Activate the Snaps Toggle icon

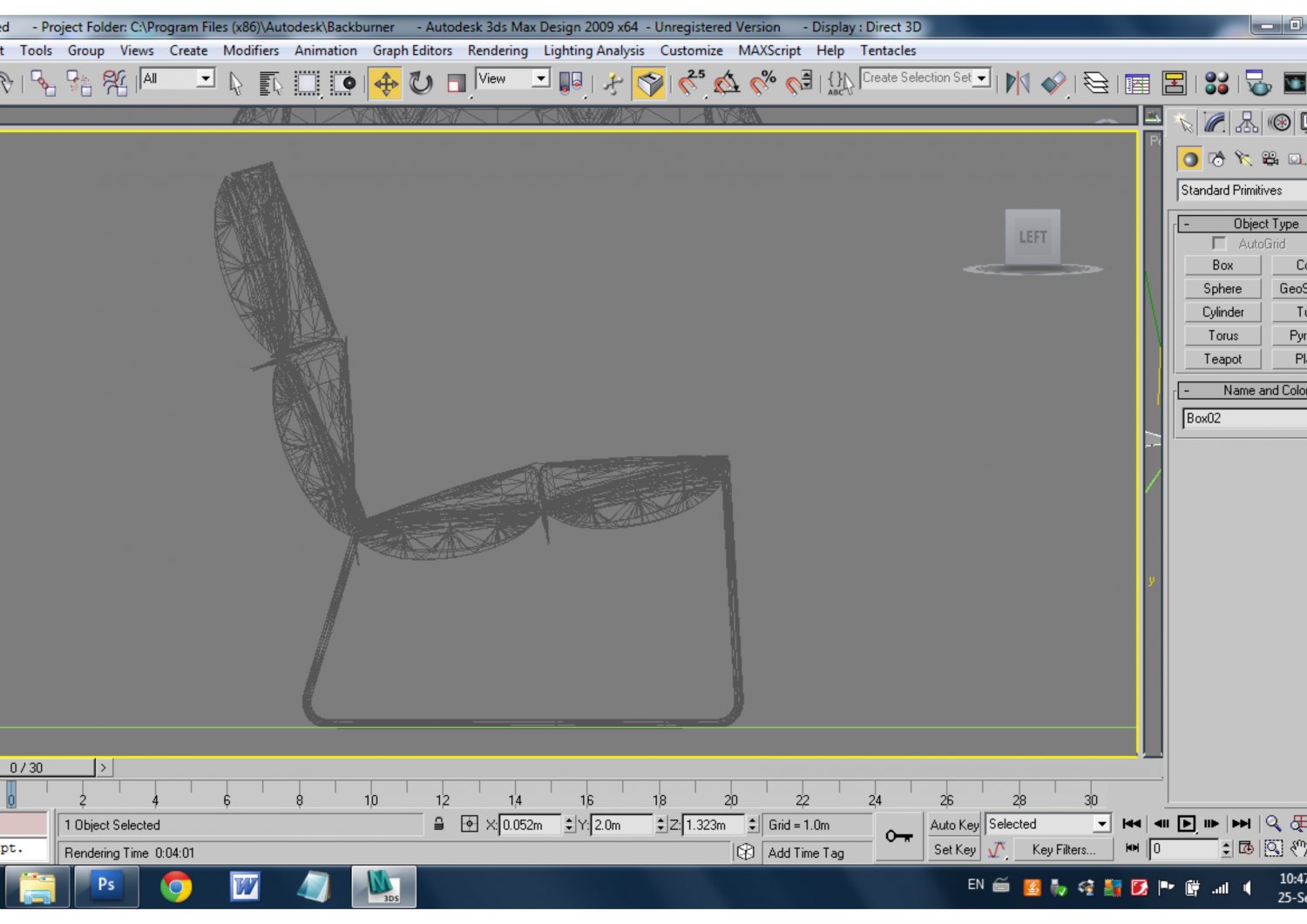coord(693,83)
